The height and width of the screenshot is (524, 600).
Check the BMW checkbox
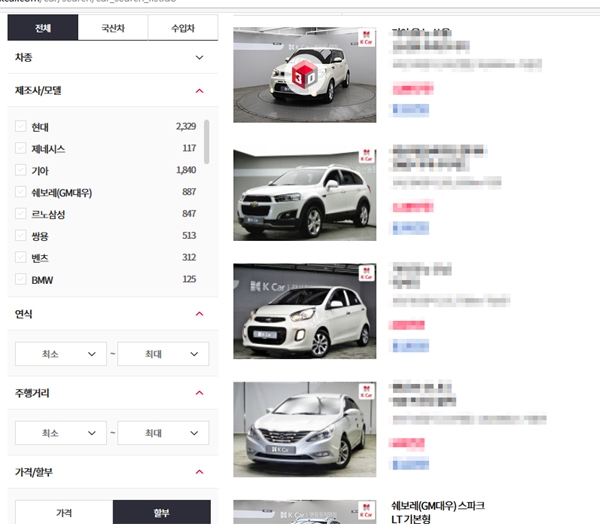[x=21, y=279]
